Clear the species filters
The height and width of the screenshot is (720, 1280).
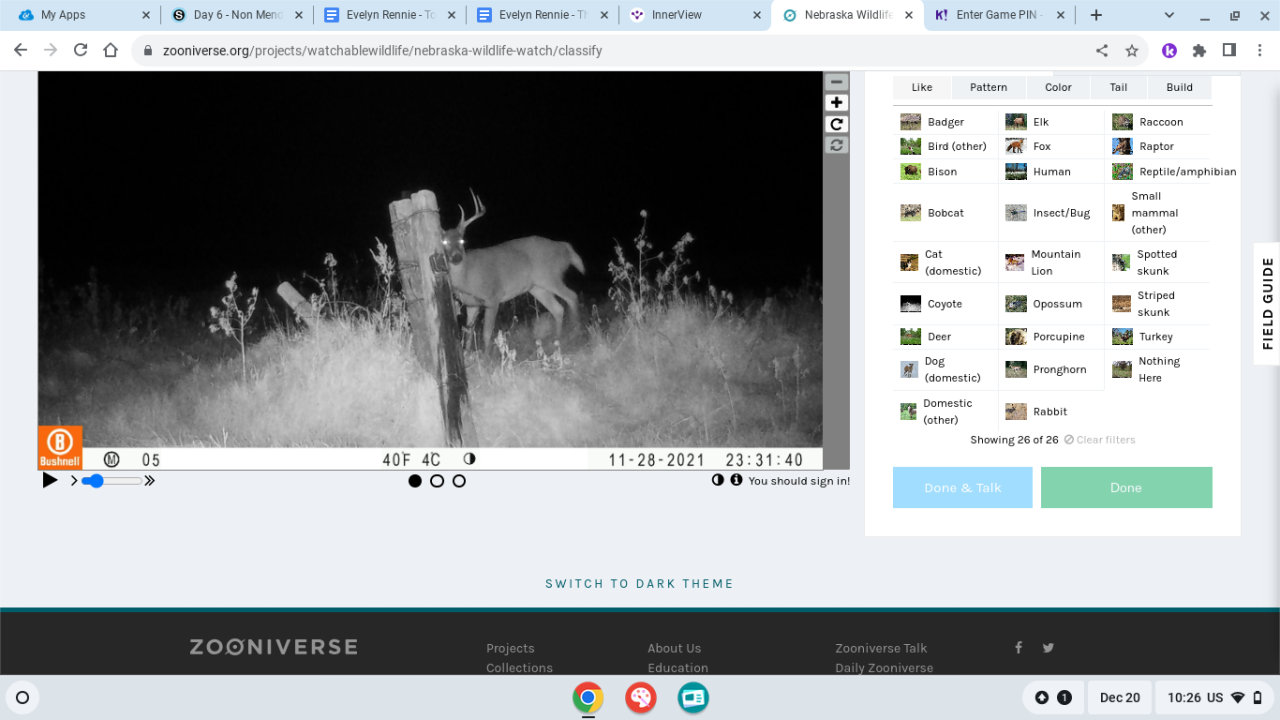click(1099, 440)
